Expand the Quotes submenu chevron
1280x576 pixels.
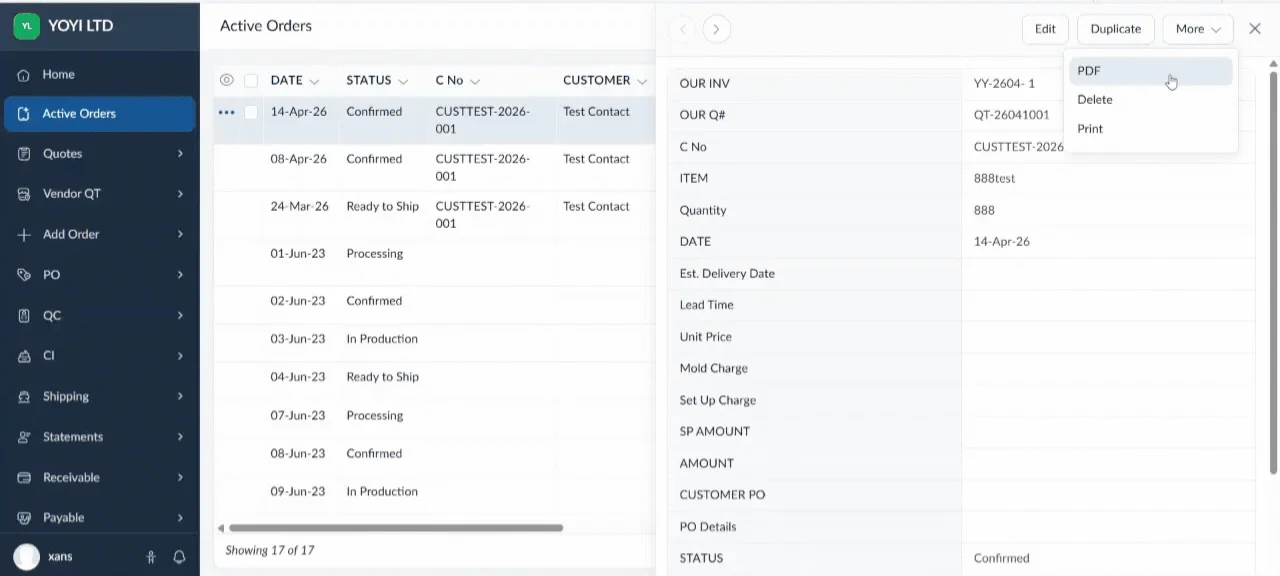click(x=181, y=154)
